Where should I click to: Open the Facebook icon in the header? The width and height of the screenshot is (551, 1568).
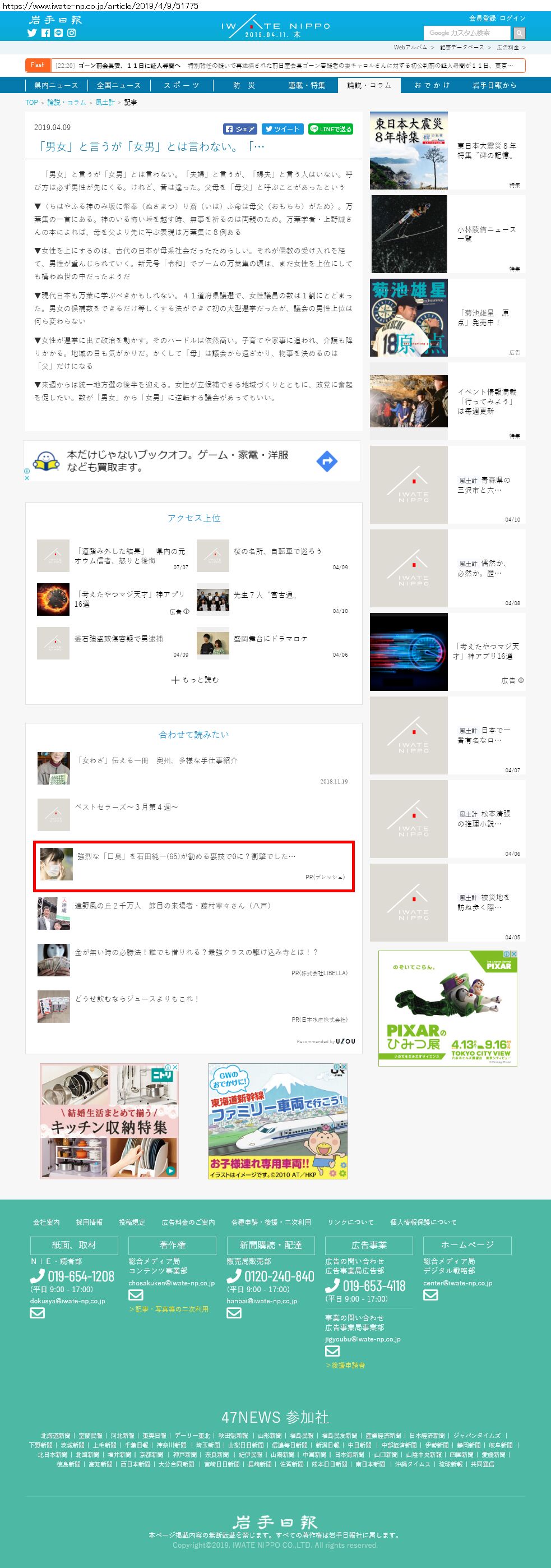click(45, 33)
